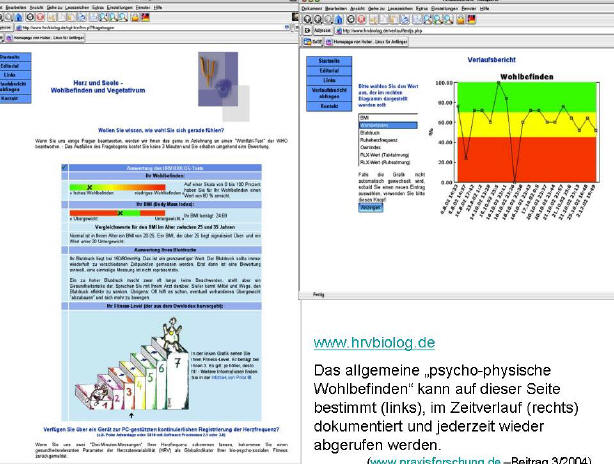614x464 pixels.
Task: Click Kontakt in the right page sidebar
Action: [326, 105]
